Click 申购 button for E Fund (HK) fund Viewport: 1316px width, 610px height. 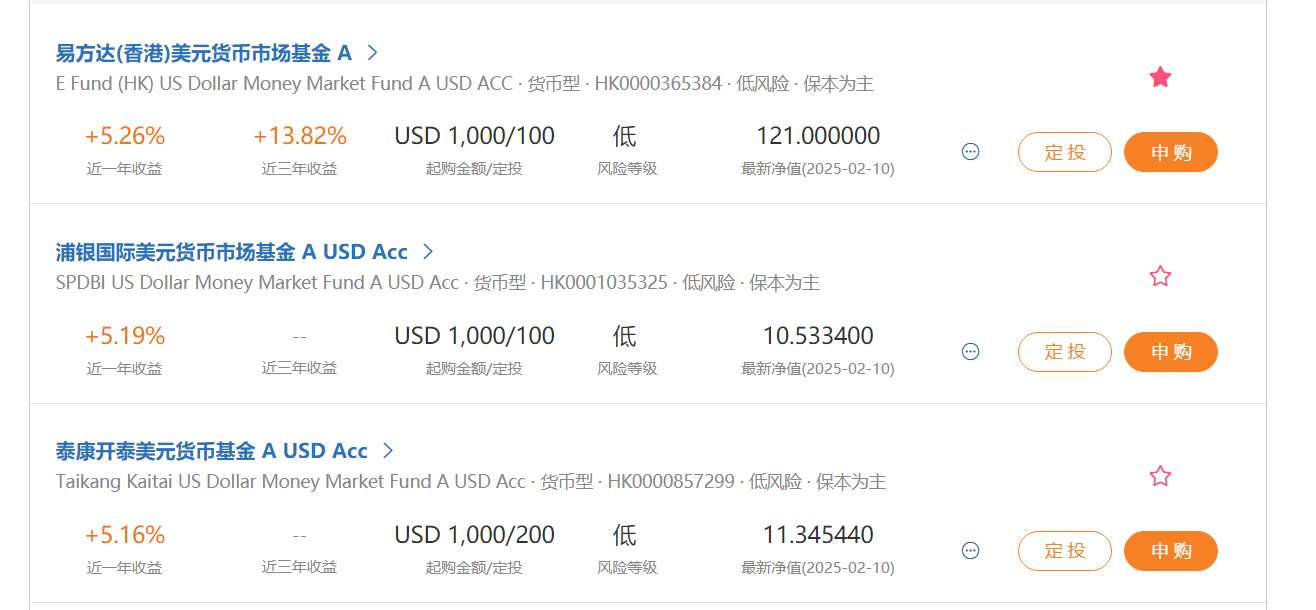(x=1171, y=152)
